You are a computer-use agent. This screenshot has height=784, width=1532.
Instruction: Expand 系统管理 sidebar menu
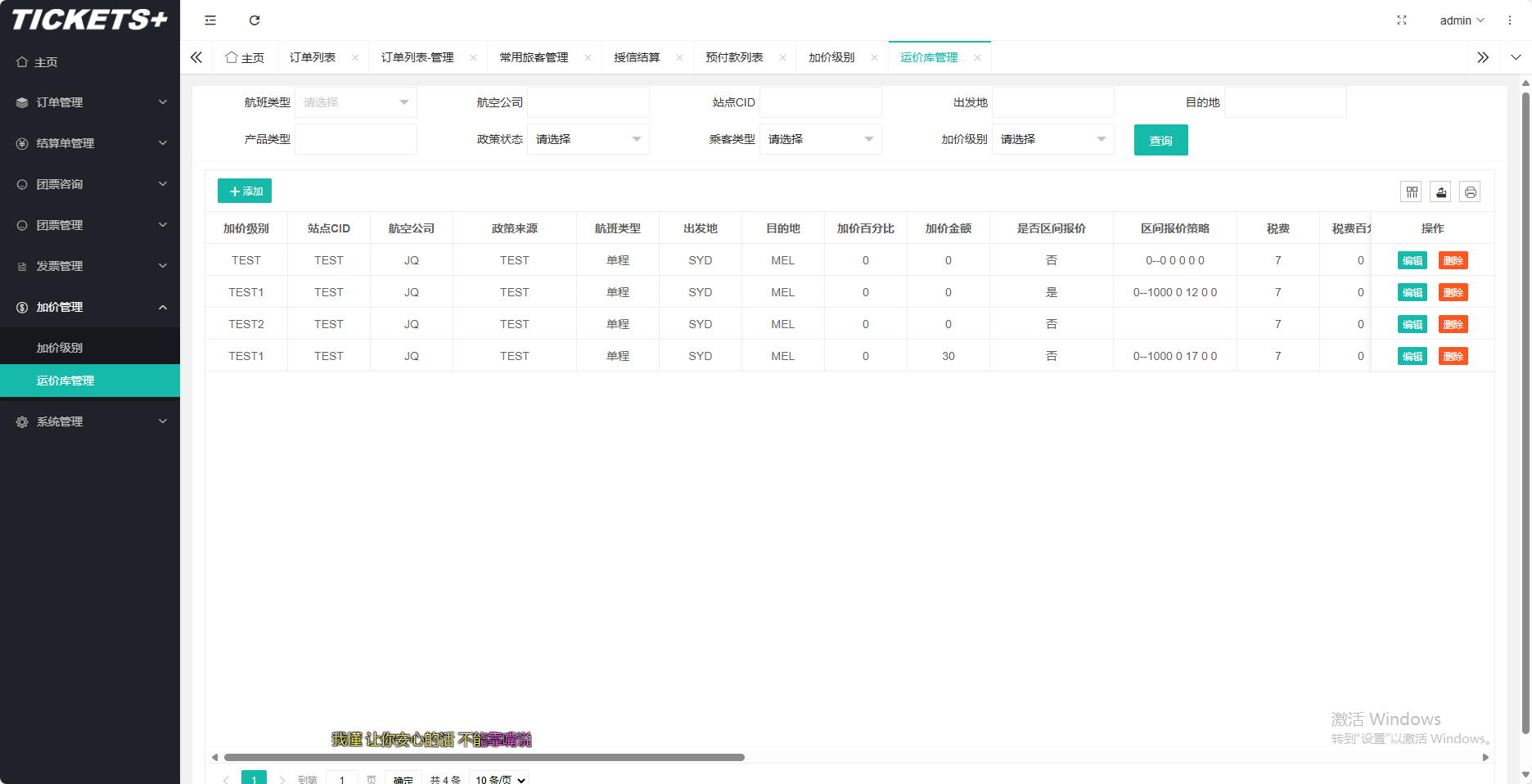pos(90,421)
